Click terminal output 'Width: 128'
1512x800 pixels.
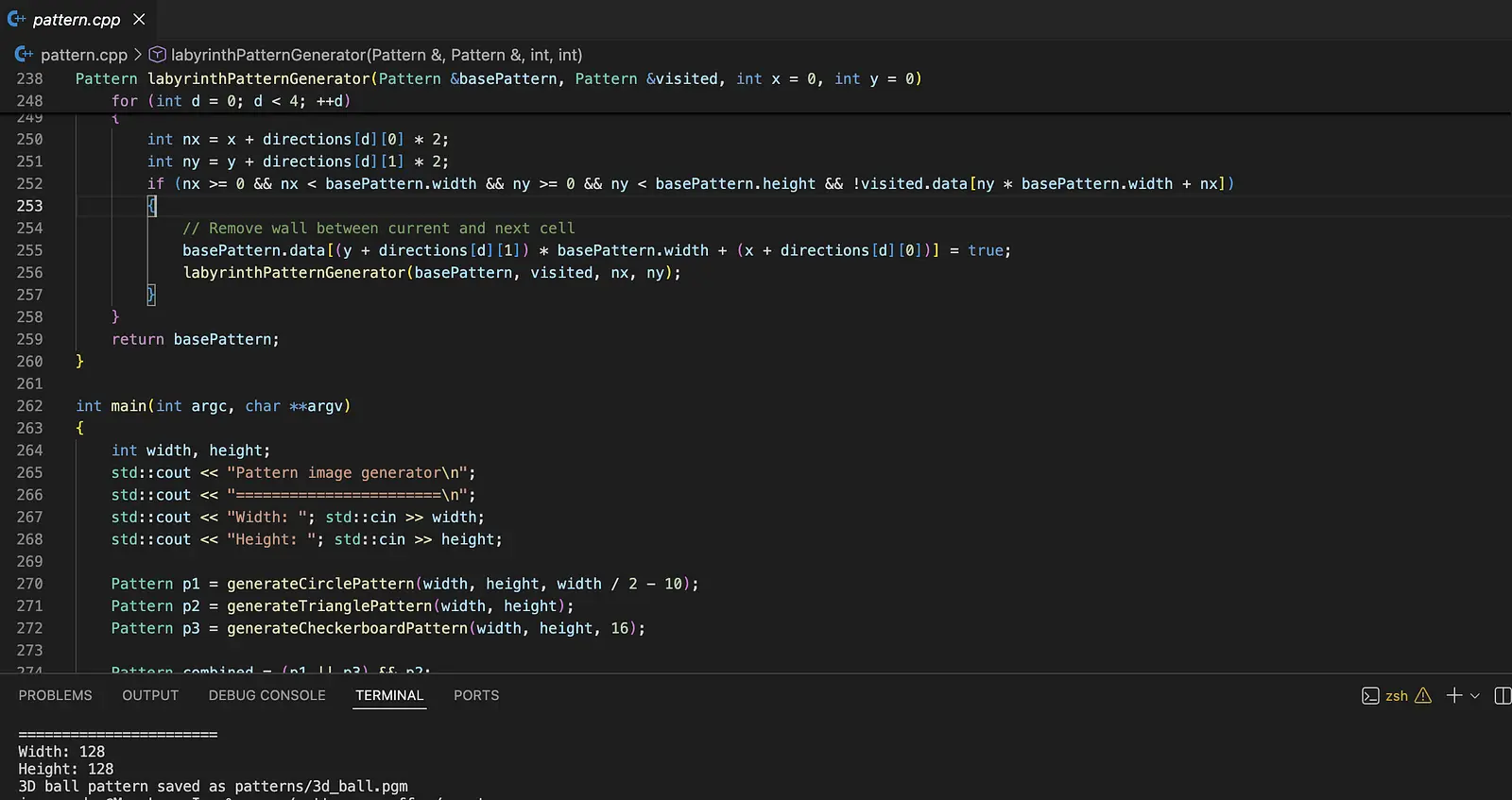(x=61, y=752)
